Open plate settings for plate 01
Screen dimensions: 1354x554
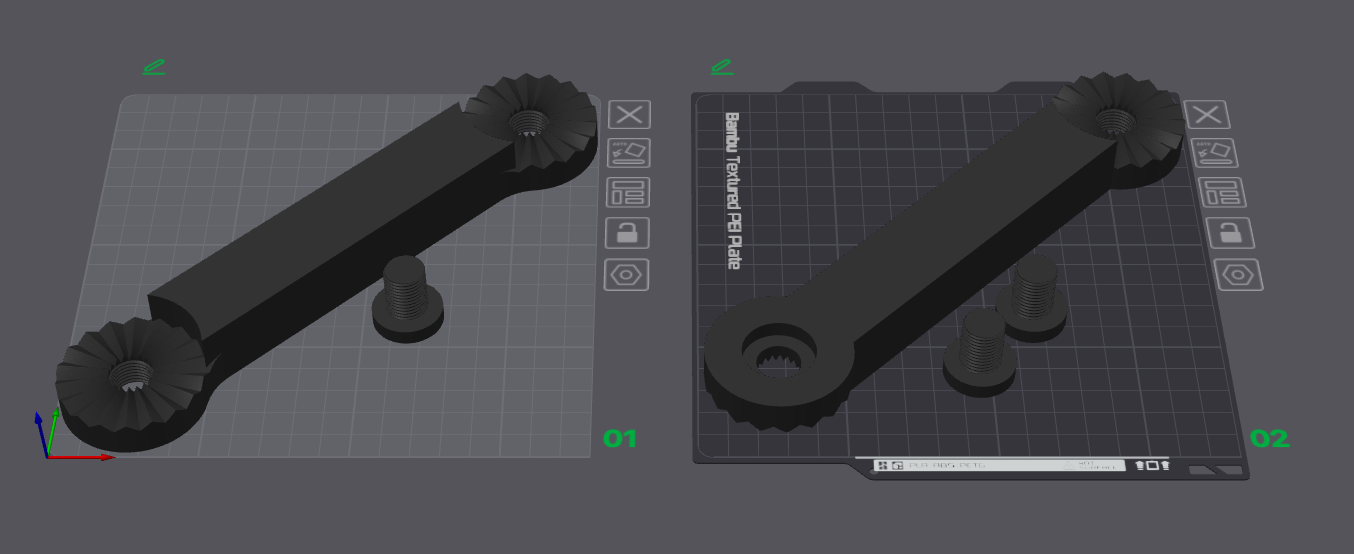point(626,275)
